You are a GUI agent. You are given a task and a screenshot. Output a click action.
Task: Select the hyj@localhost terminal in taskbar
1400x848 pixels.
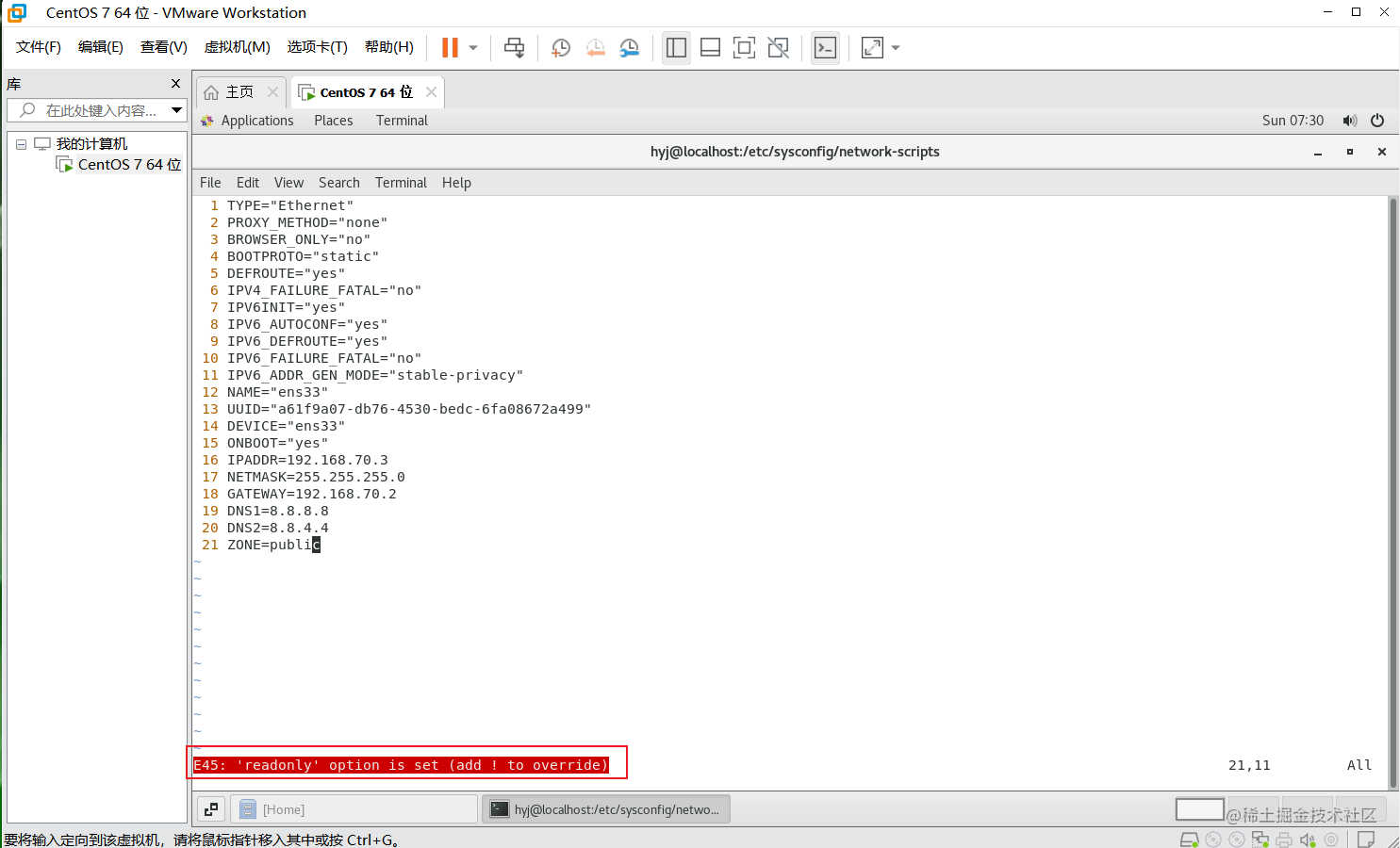point(605,809)
